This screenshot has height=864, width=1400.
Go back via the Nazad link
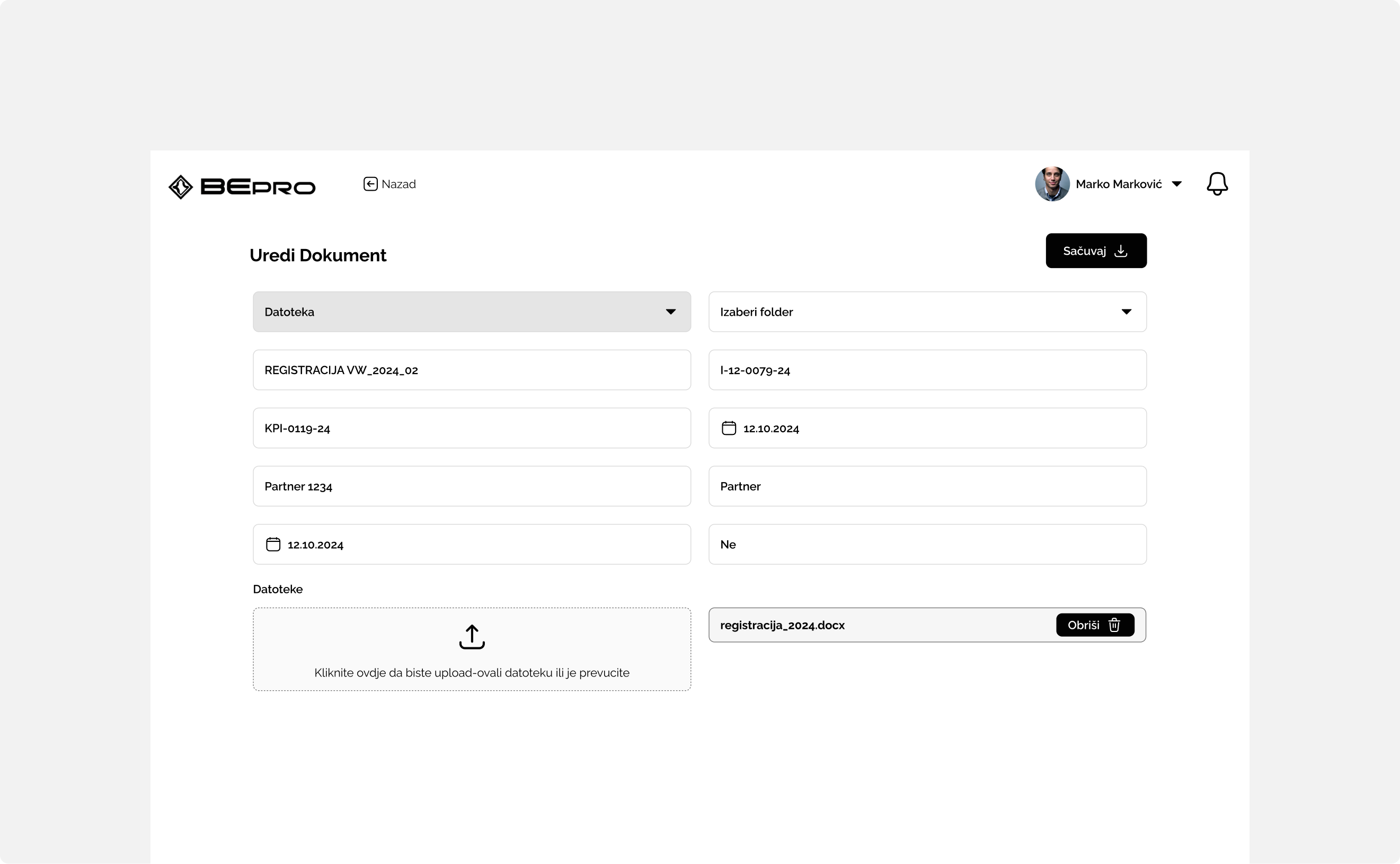click(398, 184)
